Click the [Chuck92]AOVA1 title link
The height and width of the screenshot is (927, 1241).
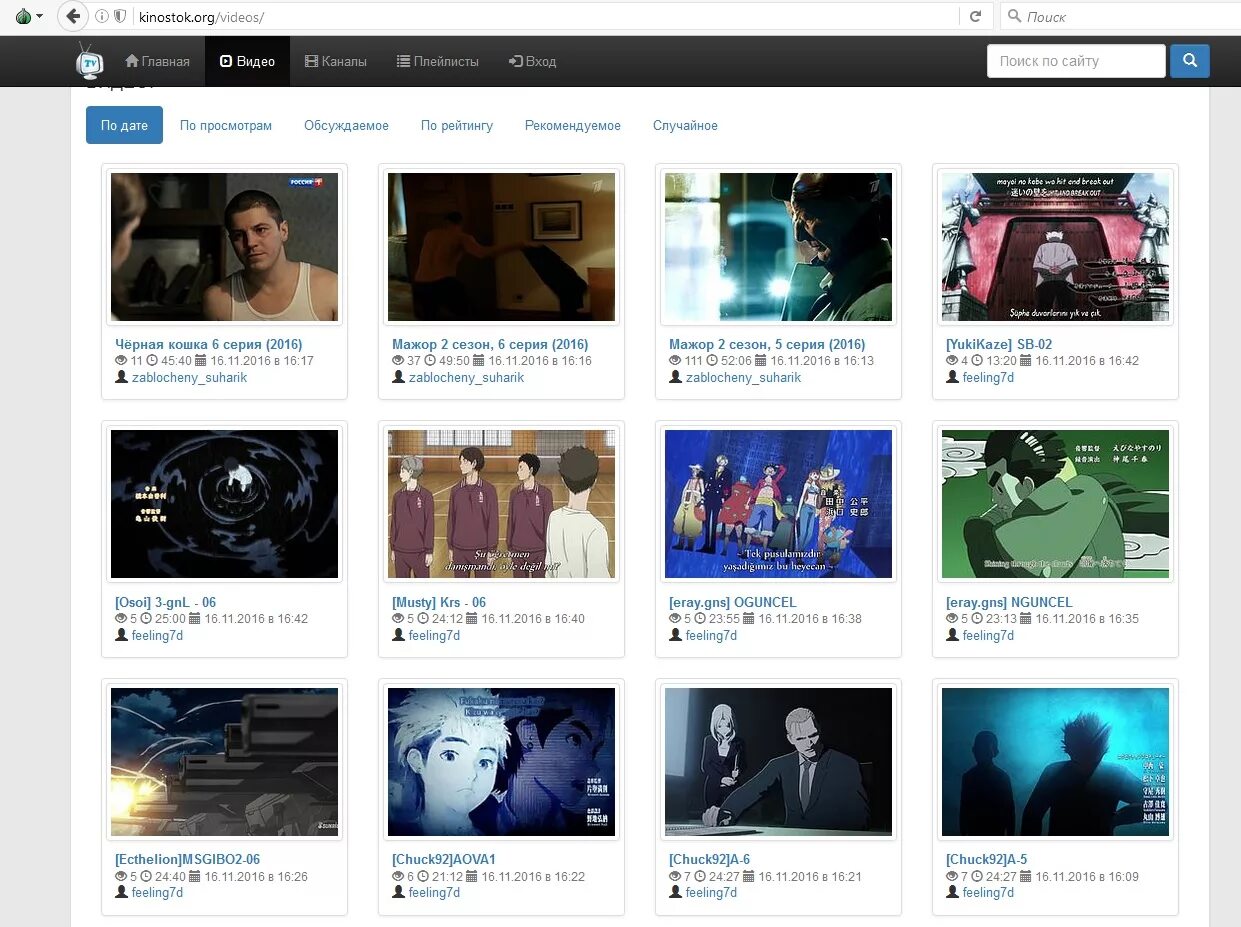pyautogui.click(x=444, y=859)
